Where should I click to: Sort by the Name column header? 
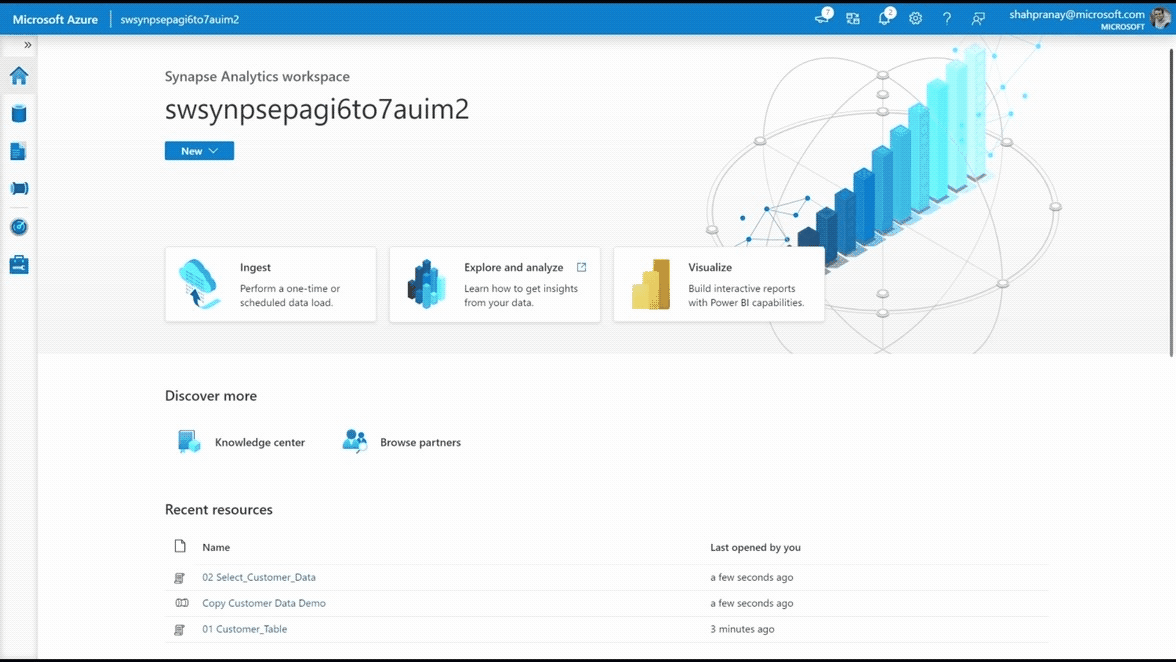(216, 547)
